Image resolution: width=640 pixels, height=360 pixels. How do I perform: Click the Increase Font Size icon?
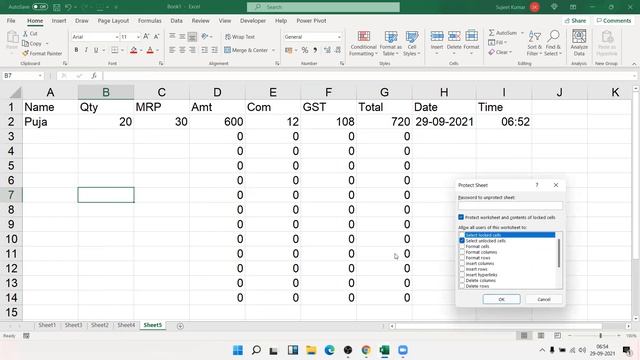click(x=146, y=37)
